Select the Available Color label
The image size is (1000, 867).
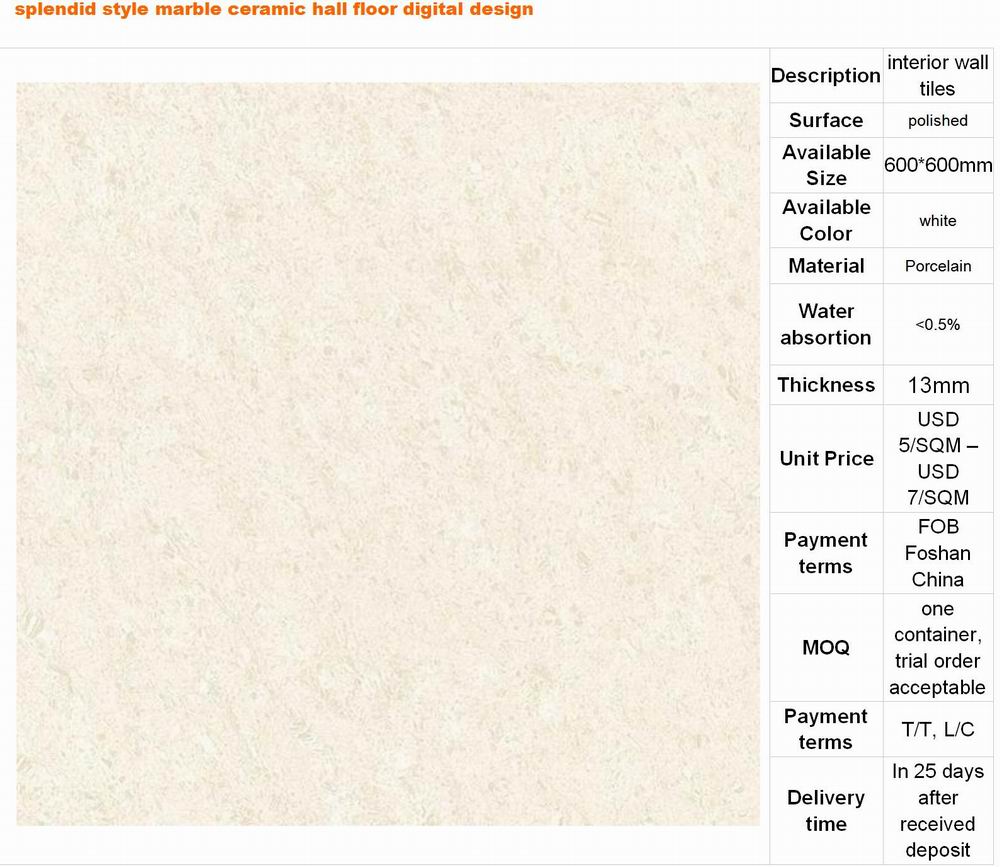pyautogui.click(x=826, y=220)
